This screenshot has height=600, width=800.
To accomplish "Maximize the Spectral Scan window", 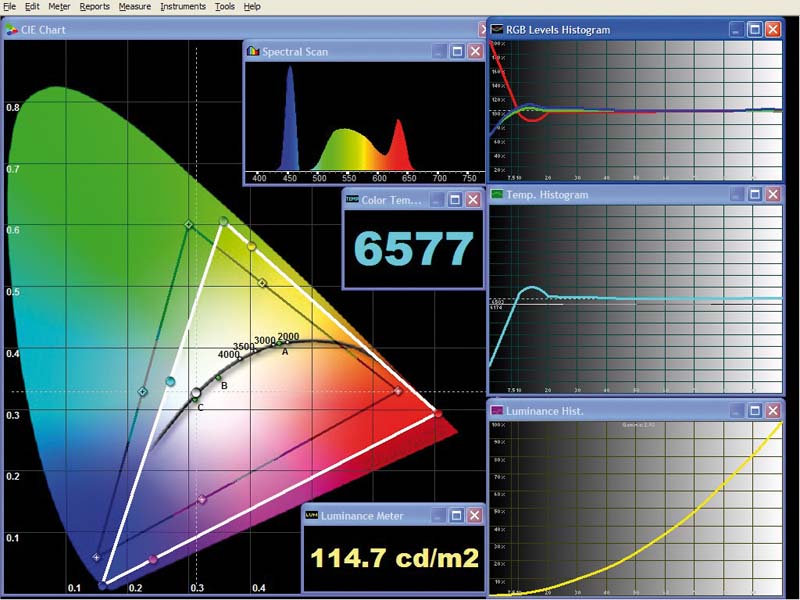I will (x=457, y=51).
